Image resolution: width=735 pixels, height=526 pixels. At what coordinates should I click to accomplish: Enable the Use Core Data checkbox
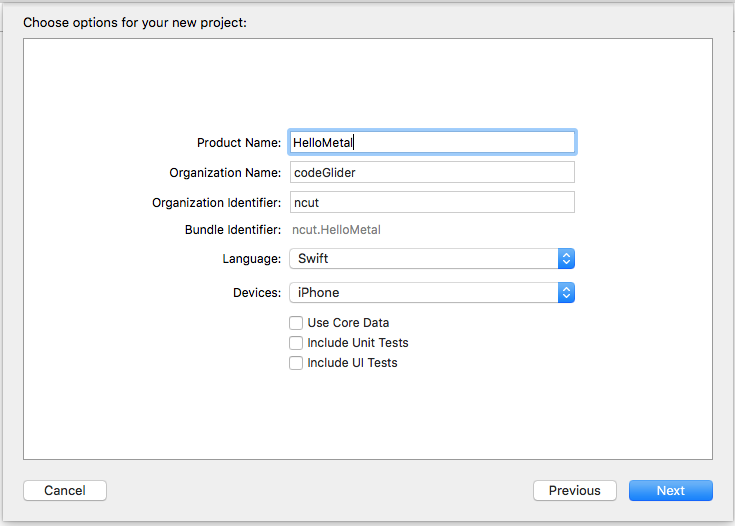coord(296,323)
